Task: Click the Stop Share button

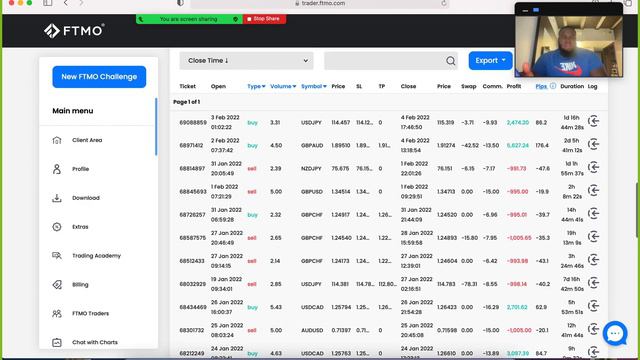Action: tap(264, 19)
